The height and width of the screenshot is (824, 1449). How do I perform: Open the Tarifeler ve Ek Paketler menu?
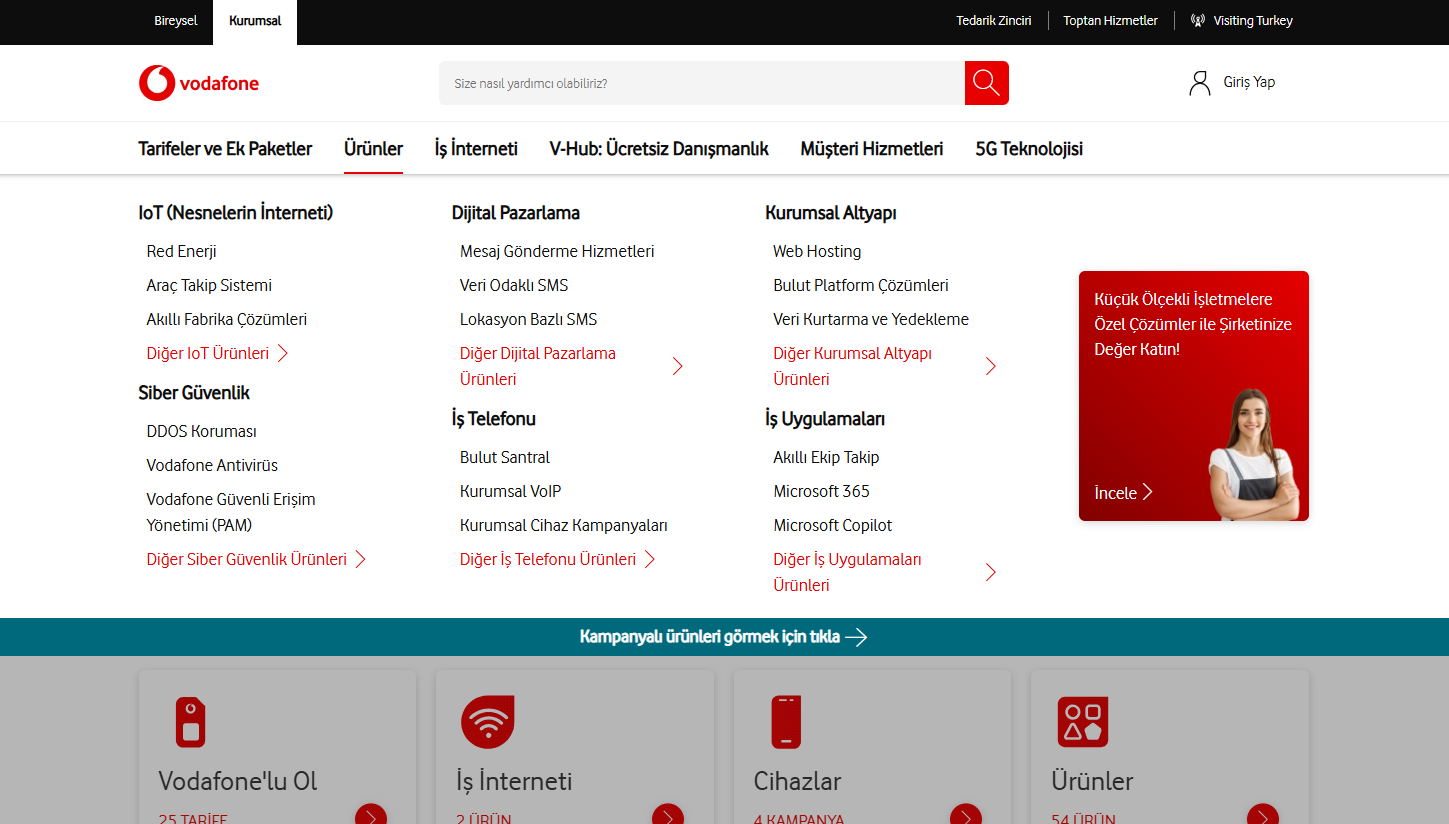click(225, 148)
